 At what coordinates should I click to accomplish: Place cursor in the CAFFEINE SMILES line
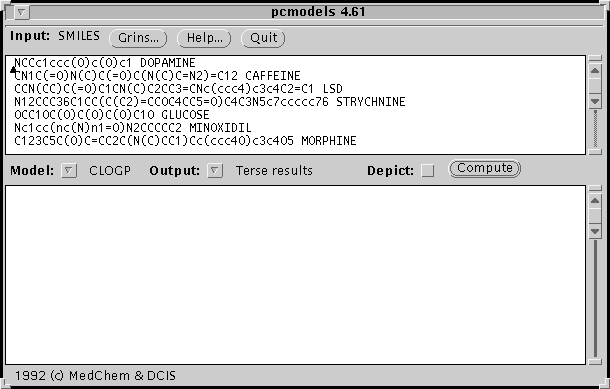pos(157,75)
